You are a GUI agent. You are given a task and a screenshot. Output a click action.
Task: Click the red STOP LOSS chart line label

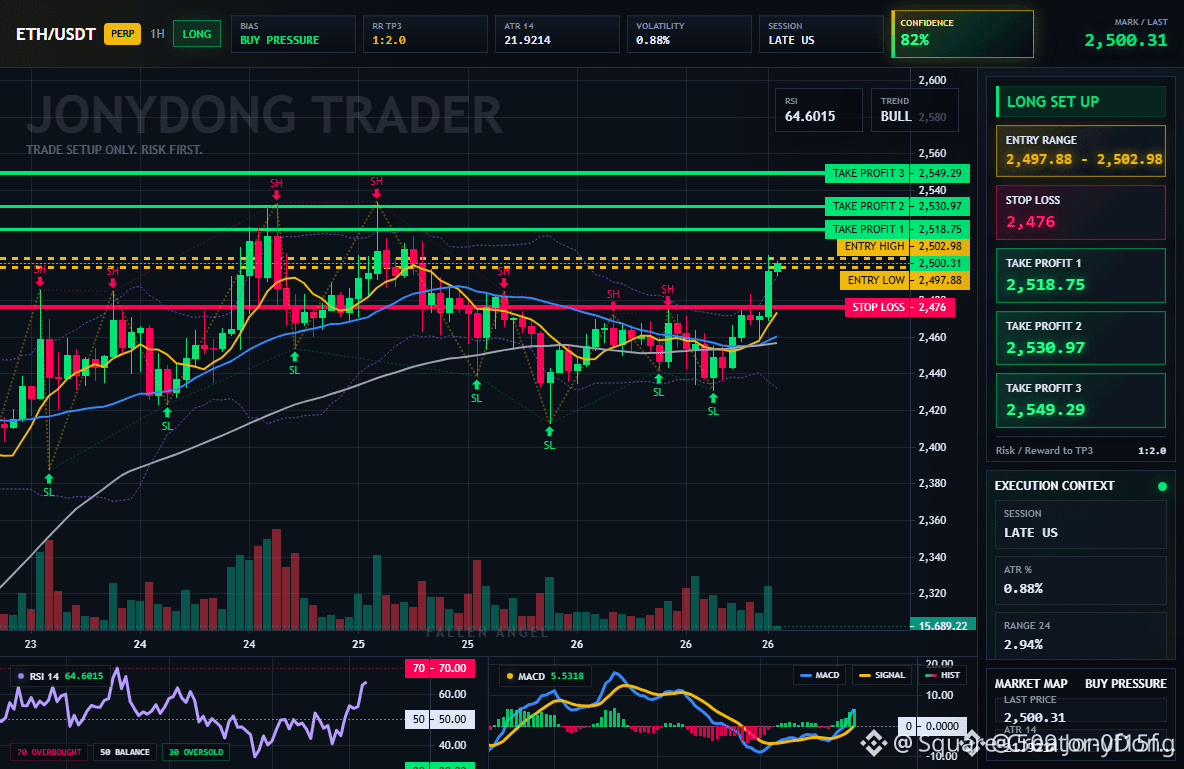point(877,307)
